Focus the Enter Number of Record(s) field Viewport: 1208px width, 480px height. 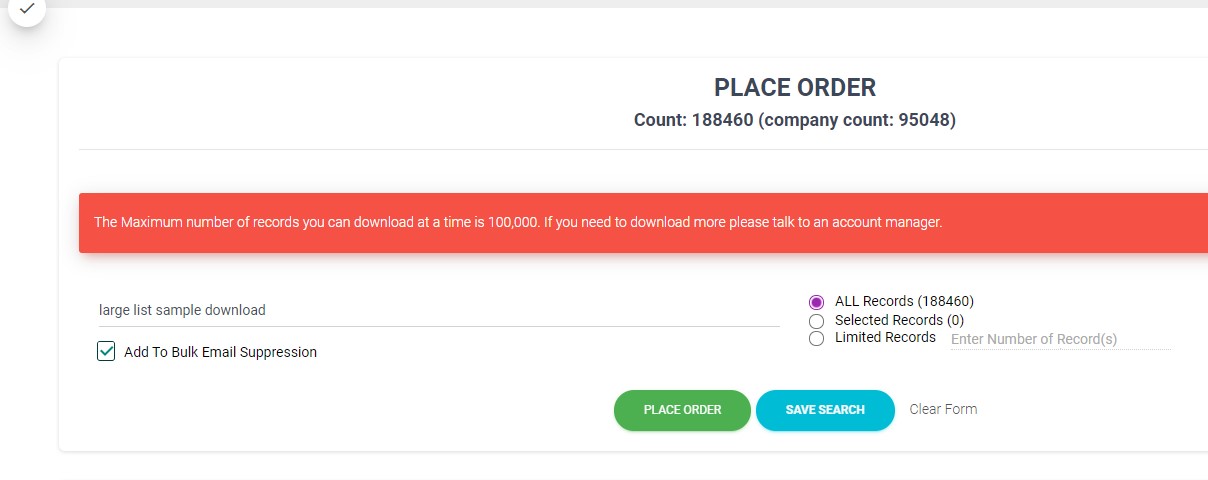coord(1060,339)
